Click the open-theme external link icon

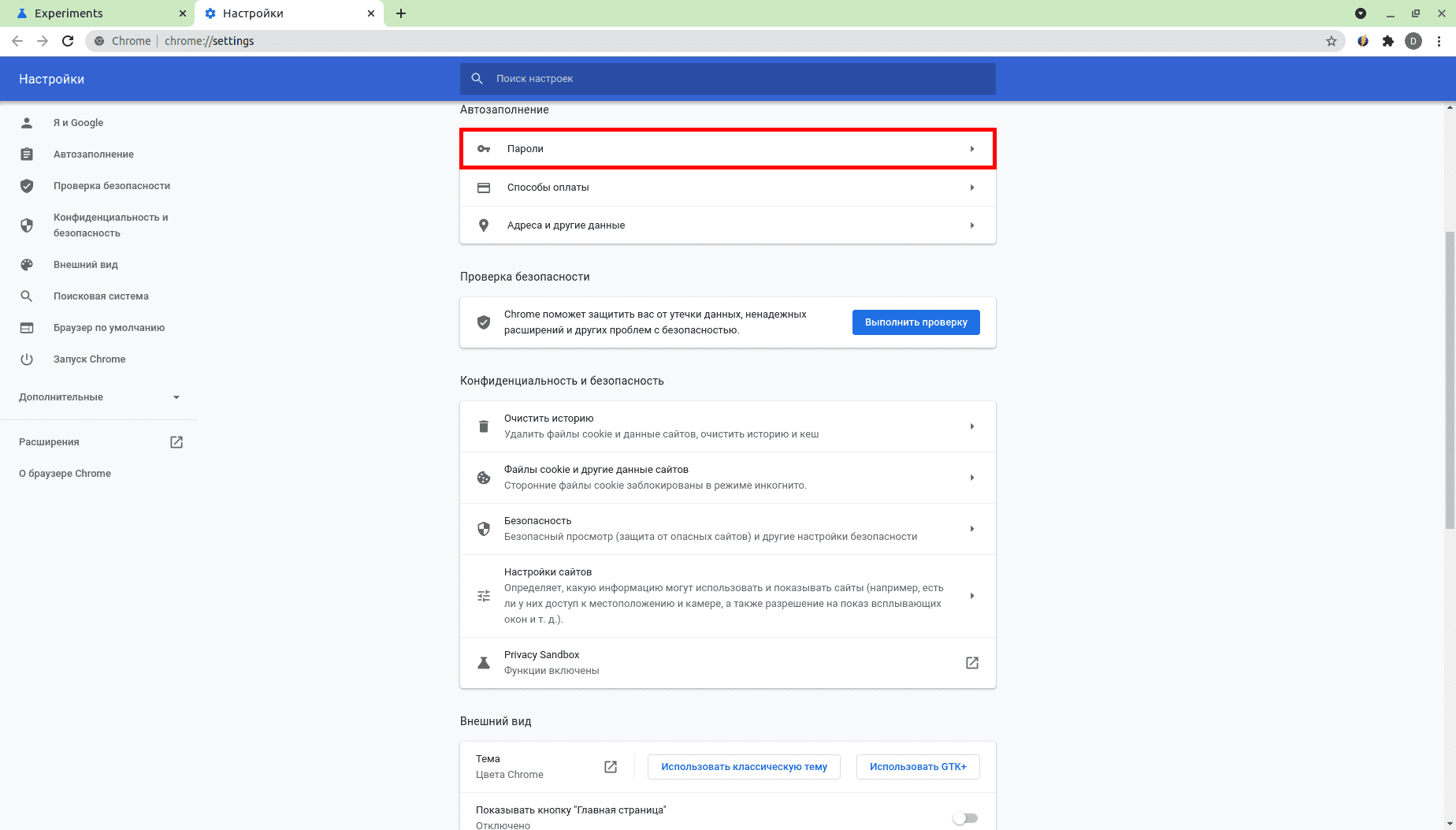tap(610, 767)
